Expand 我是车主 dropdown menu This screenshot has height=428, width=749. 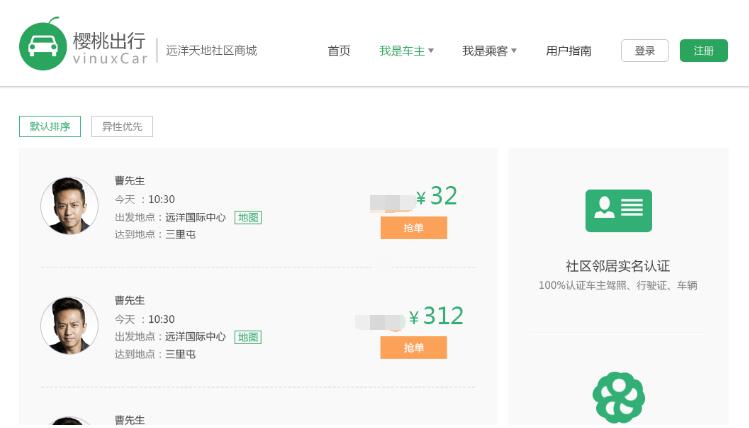(x=406, y=51)
